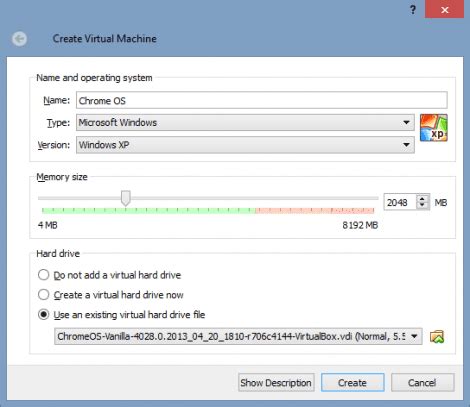Viewport: 470px width, 407px height.
Task: Open the help question mark
Action: pos(413,10)
